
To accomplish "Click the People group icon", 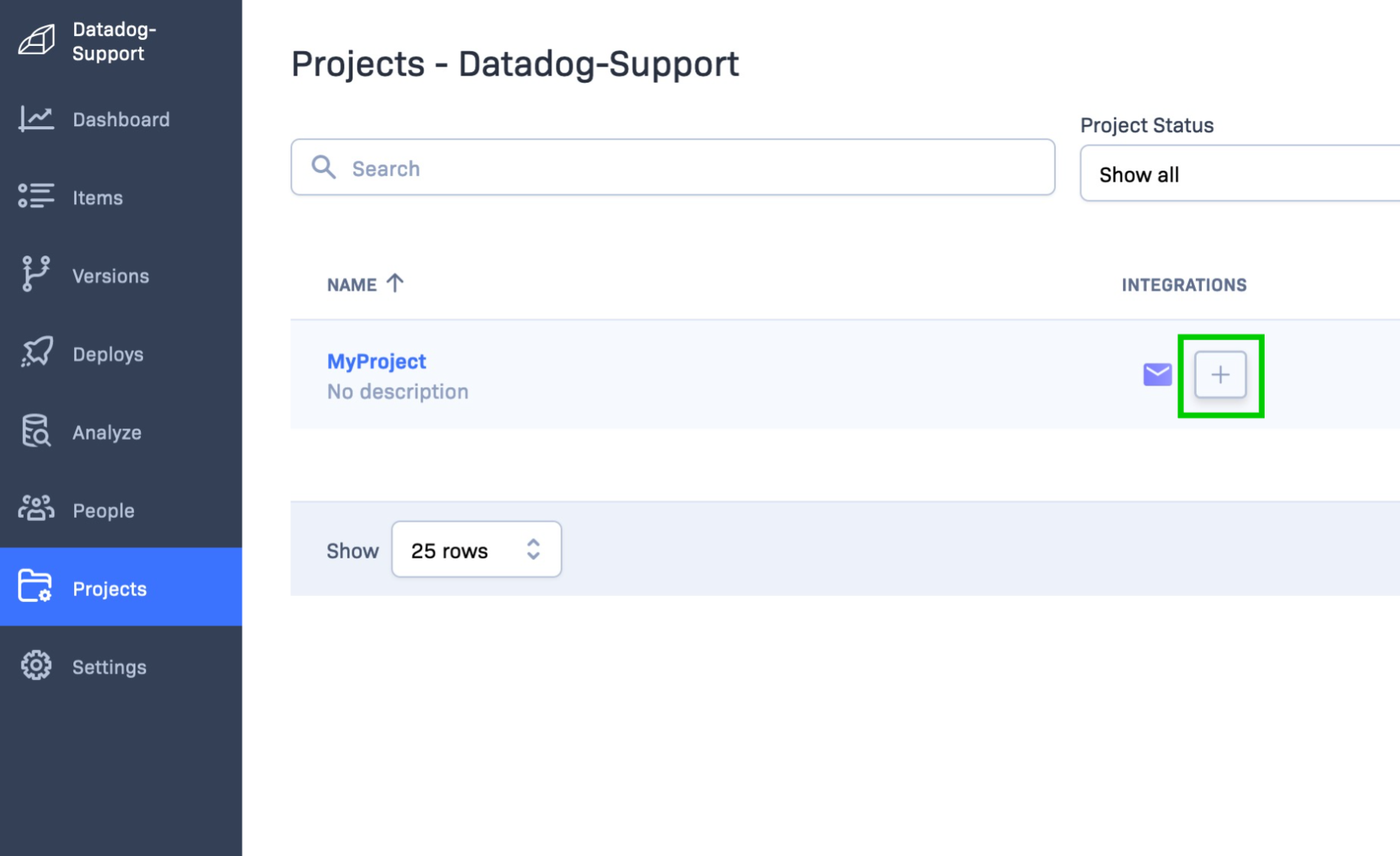I will (x=36, y=509).
